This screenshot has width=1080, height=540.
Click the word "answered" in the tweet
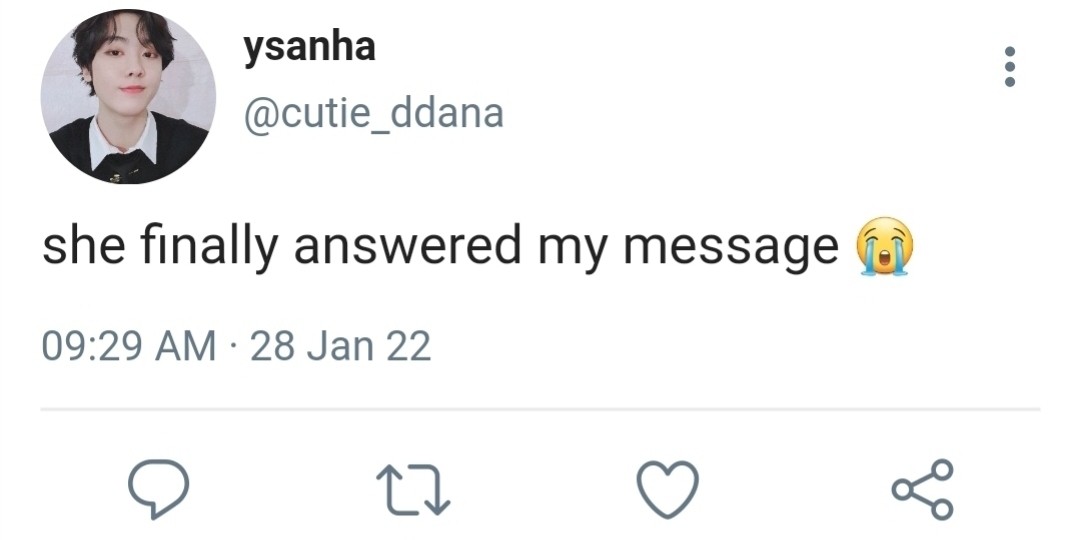pos(407,247)
